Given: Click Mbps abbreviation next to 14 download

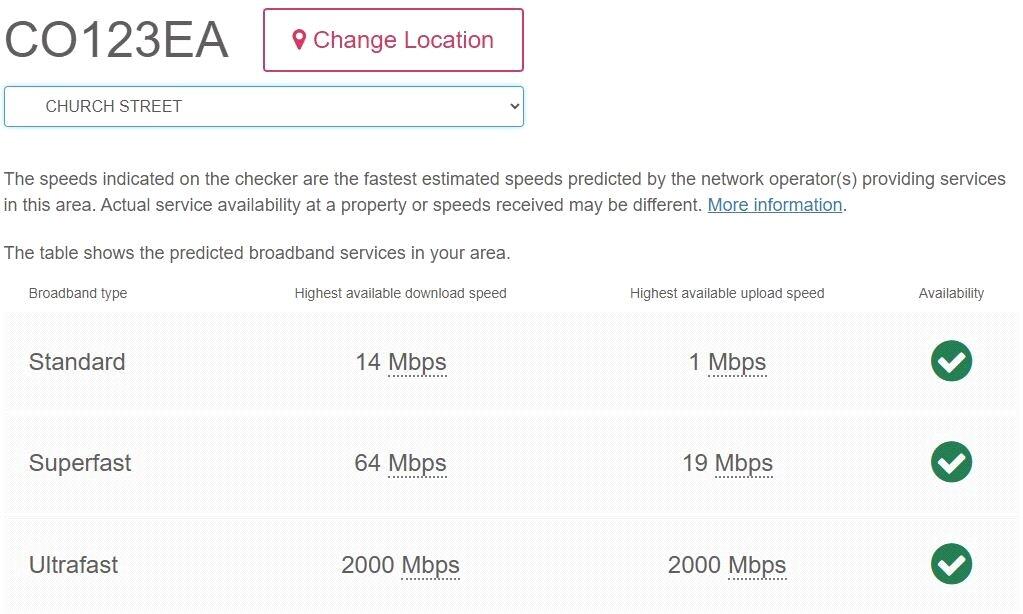Looking at the screenshot, I should tap(417, 362).
